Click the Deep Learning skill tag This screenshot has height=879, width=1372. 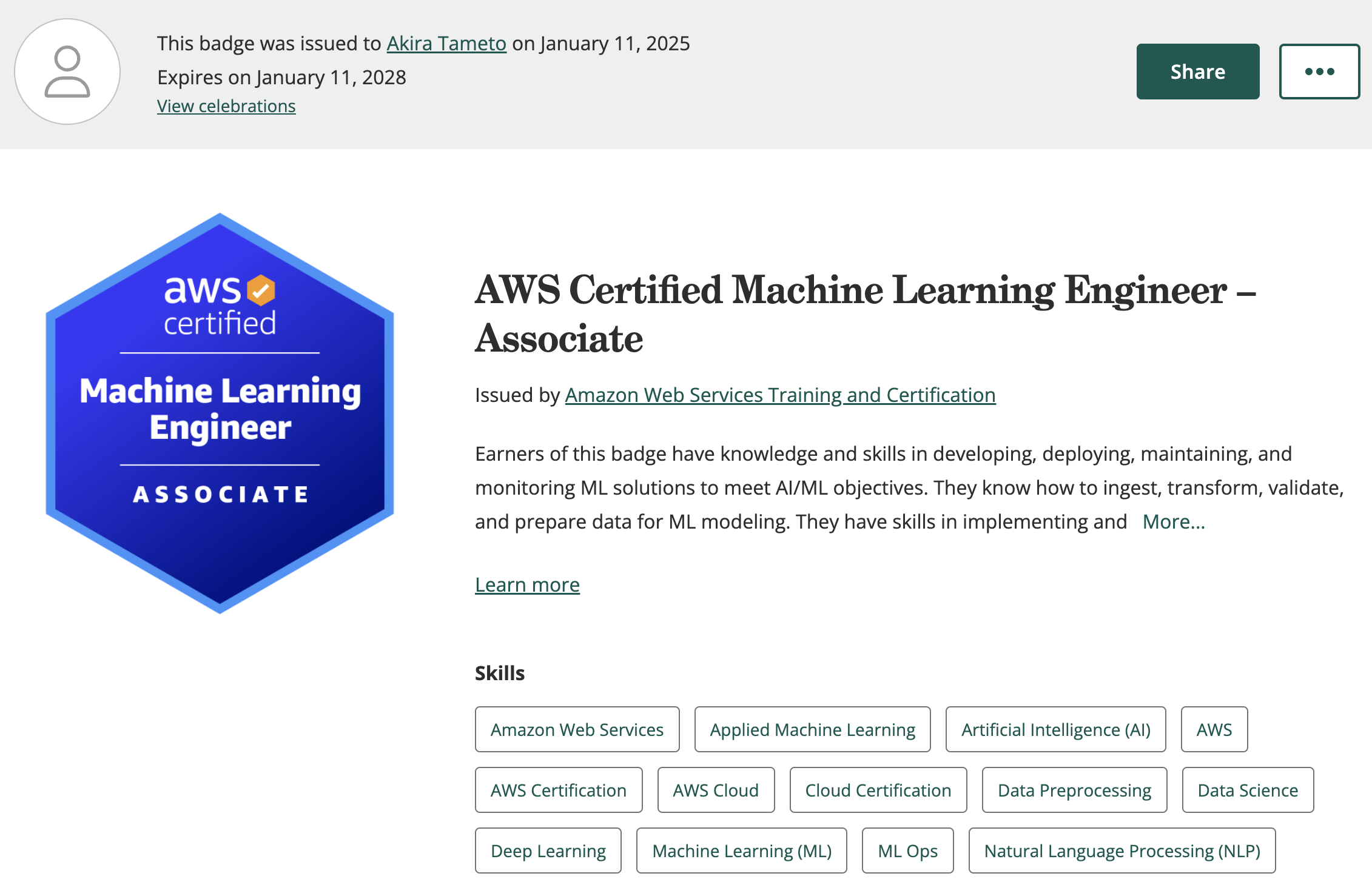(548, 851)
